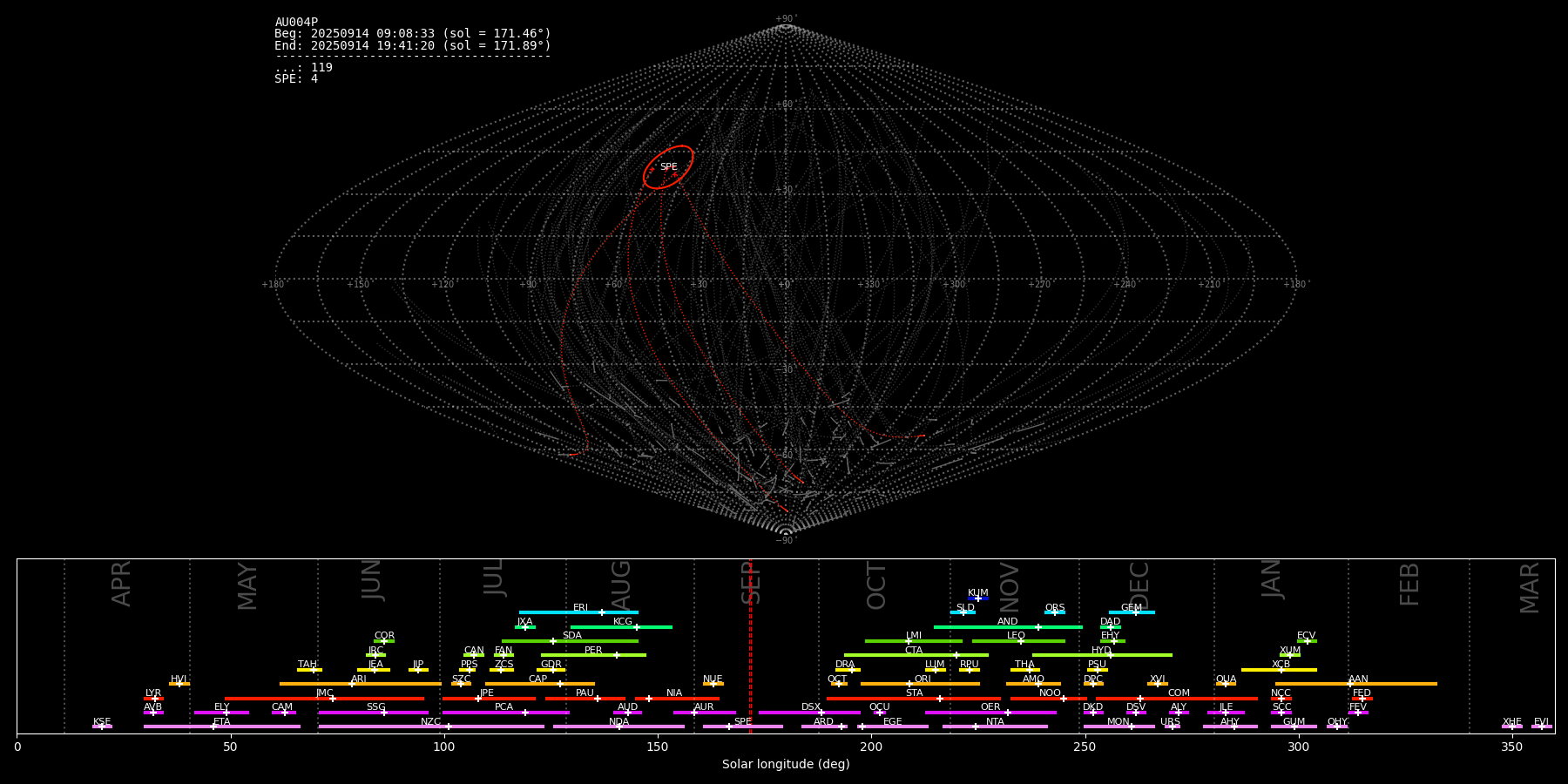Click the SPE label inside the red ellipse
Screen dimensions: 1568x784
[x=668, y=166]
